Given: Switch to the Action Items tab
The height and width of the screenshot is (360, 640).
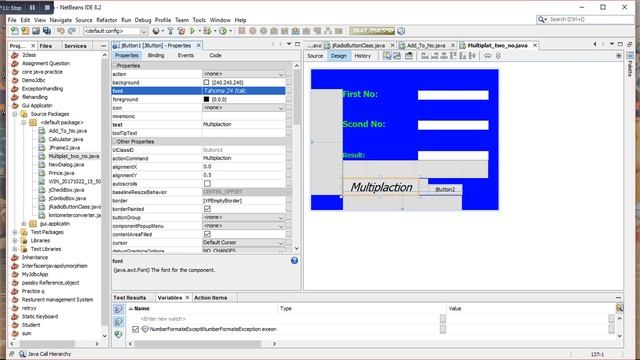Looking at the screenshot, I should [210, 298].
